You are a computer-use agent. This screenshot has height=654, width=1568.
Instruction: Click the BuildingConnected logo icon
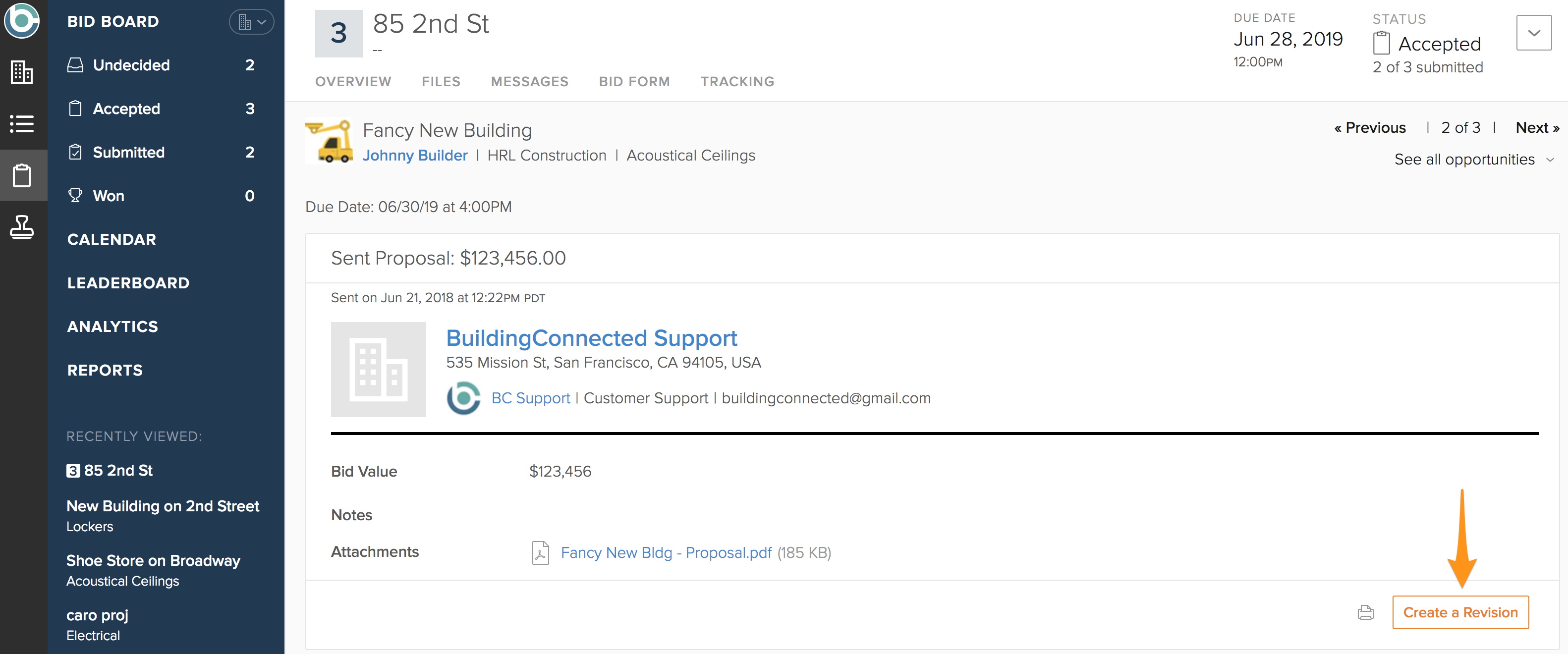22,20
